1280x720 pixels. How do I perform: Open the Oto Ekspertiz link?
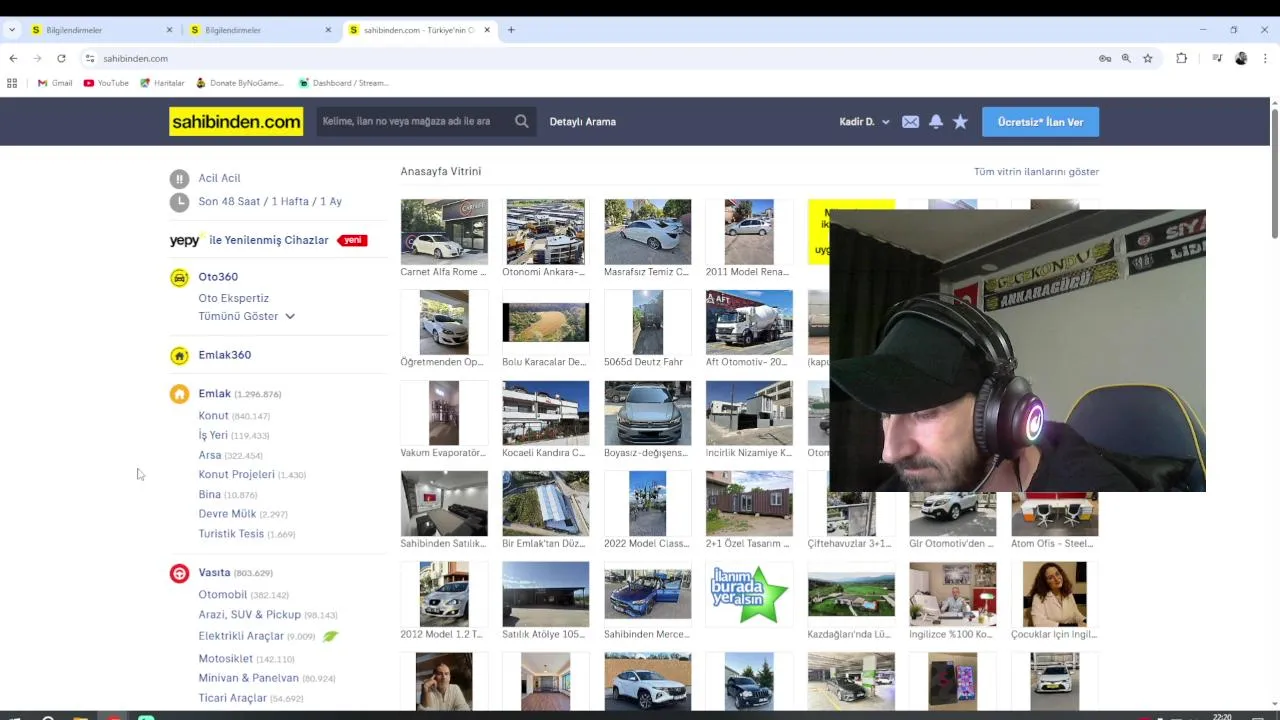coord(233,298)
